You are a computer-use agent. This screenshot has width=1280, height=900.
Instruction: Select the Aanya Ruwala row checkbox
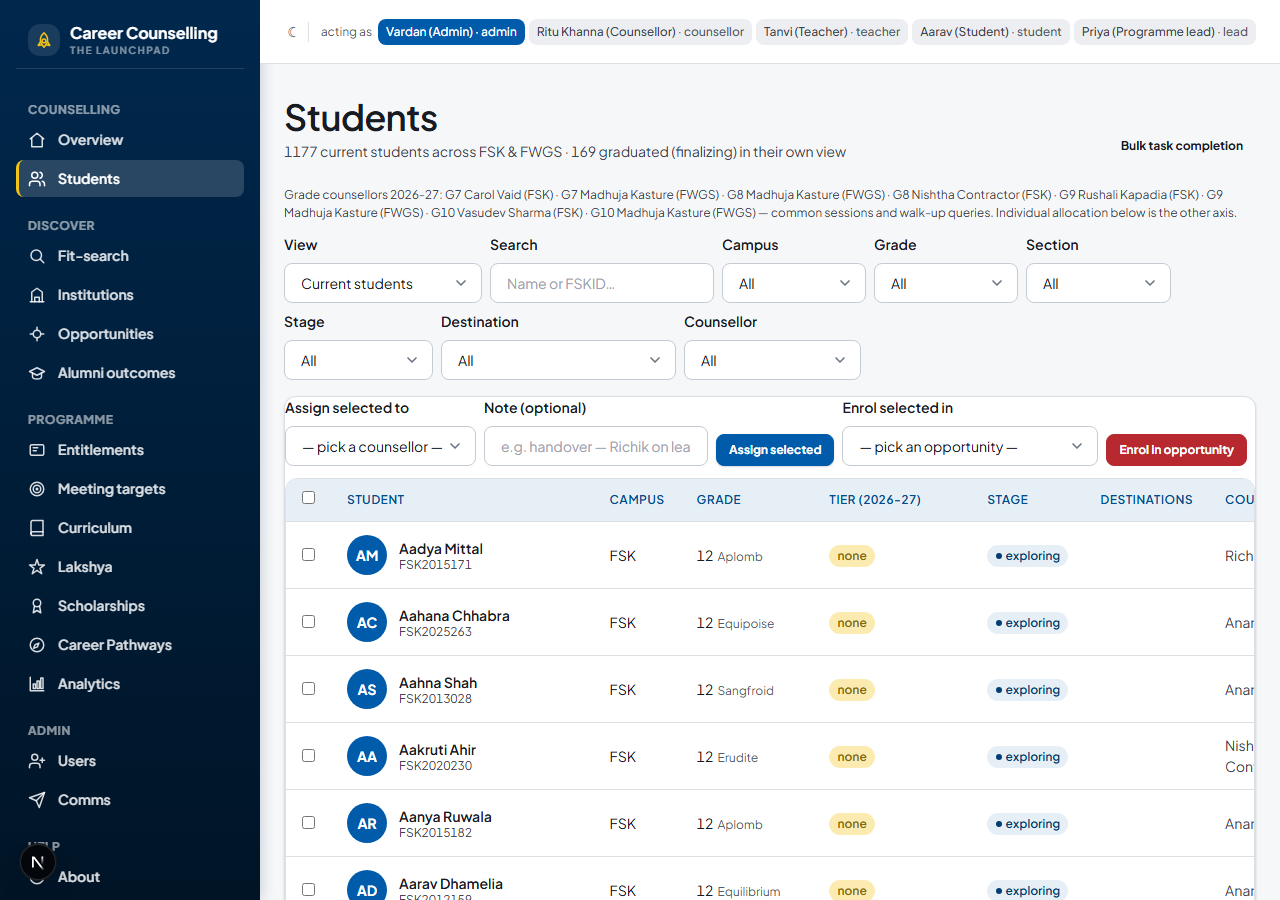tap(308, 822)
